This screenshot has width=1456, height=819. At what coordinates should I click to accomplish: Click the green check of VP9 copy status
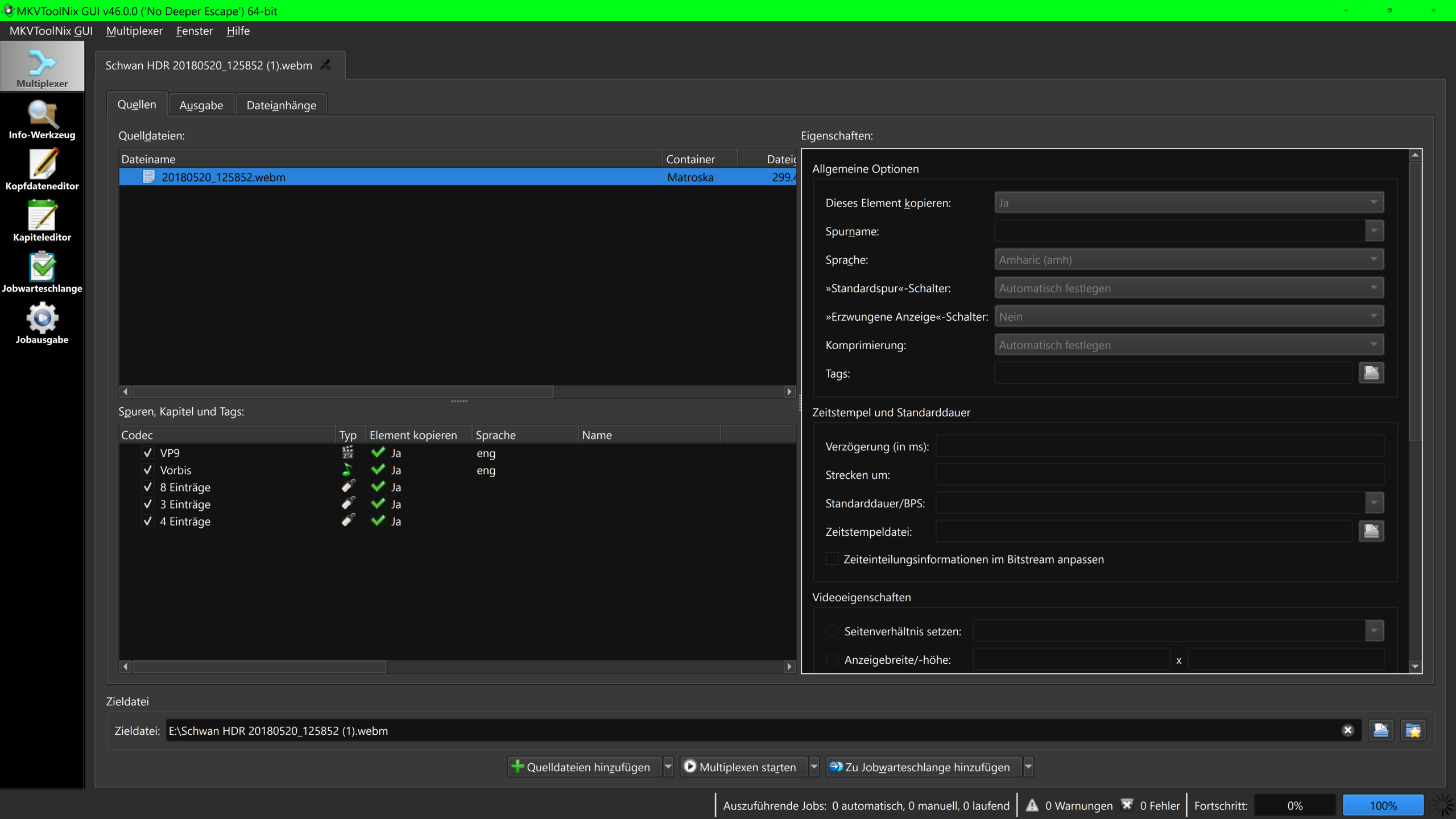point(378,453)
